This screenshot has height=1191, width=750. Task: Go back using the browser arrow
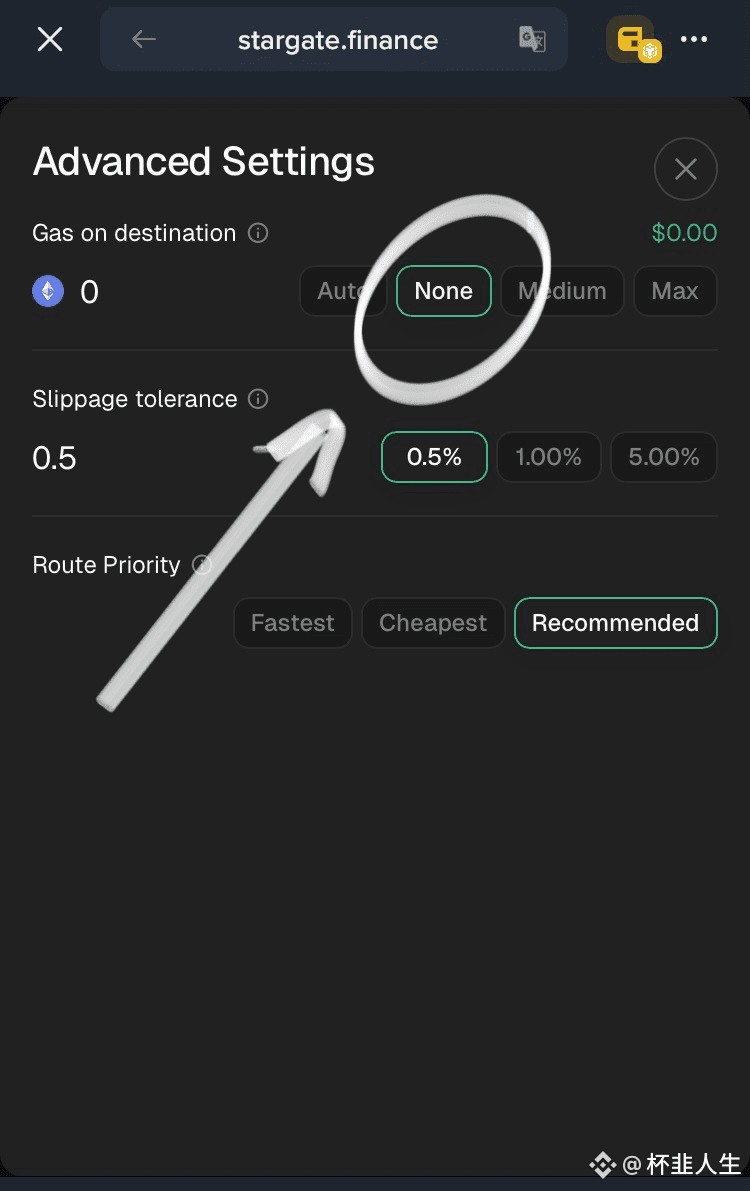point(144,39)
